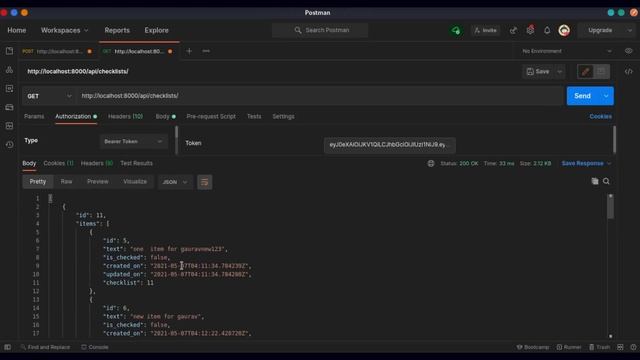Open the Pre-request Script tab
The height and width of the screenshot is (360, 640).
(211, 116)
